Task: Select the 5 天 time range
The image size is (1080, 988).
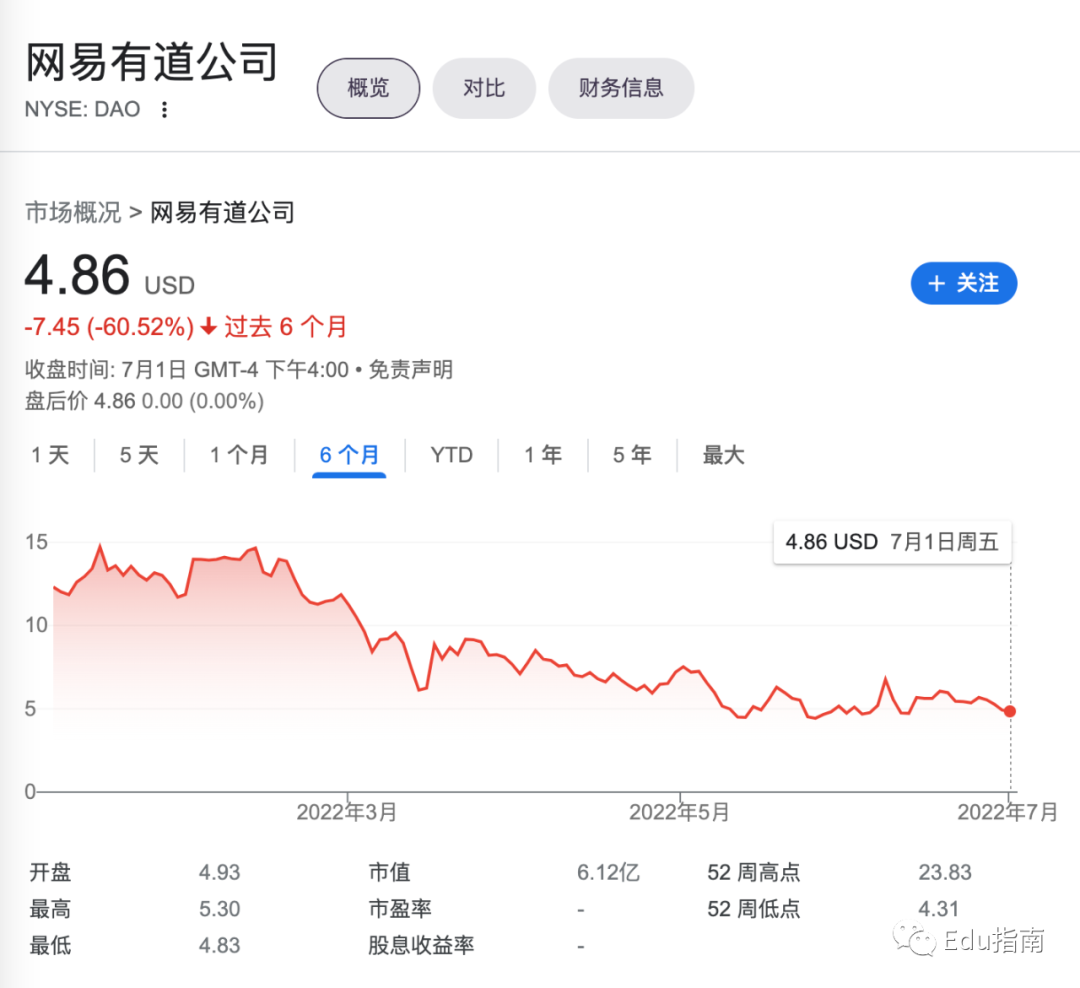Action: click(139, 455)
